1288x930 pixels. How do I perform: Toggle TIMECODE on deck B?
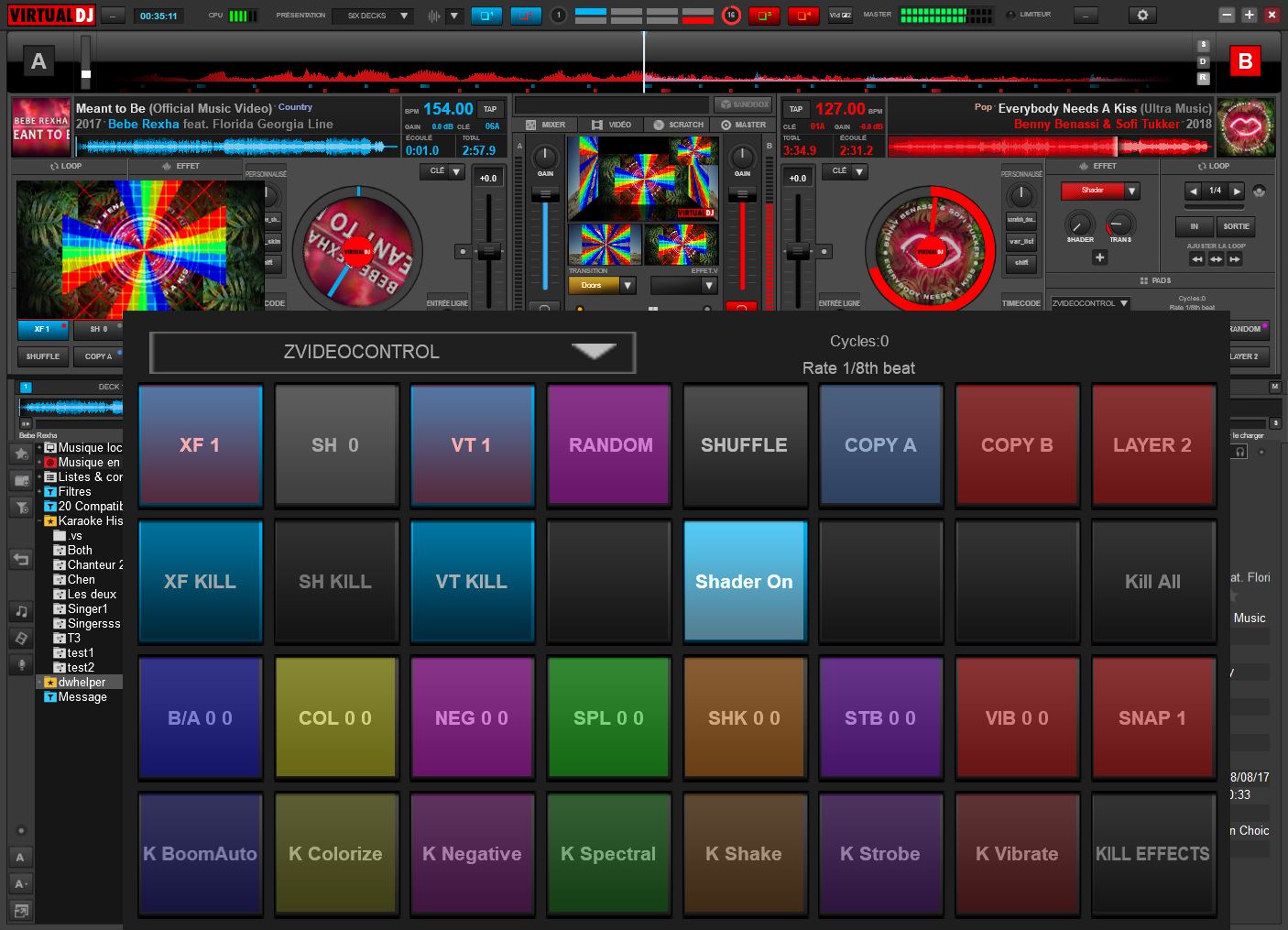pos(1021,303)
